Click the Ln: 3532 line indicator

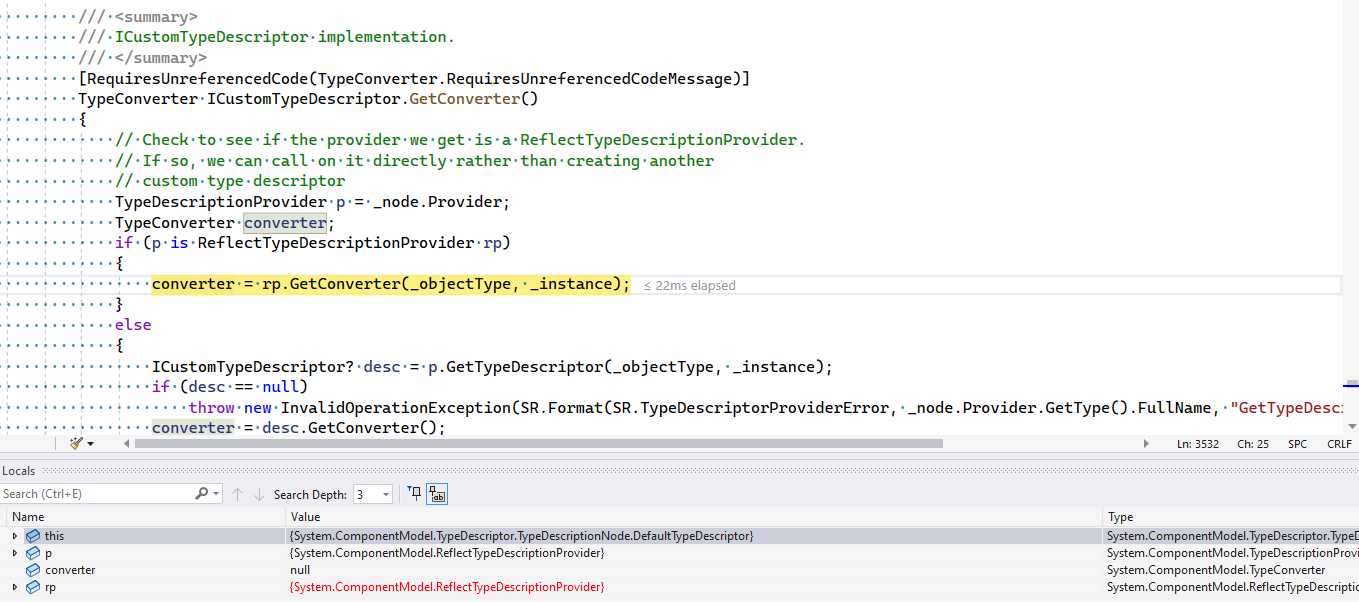(1198, 444)
